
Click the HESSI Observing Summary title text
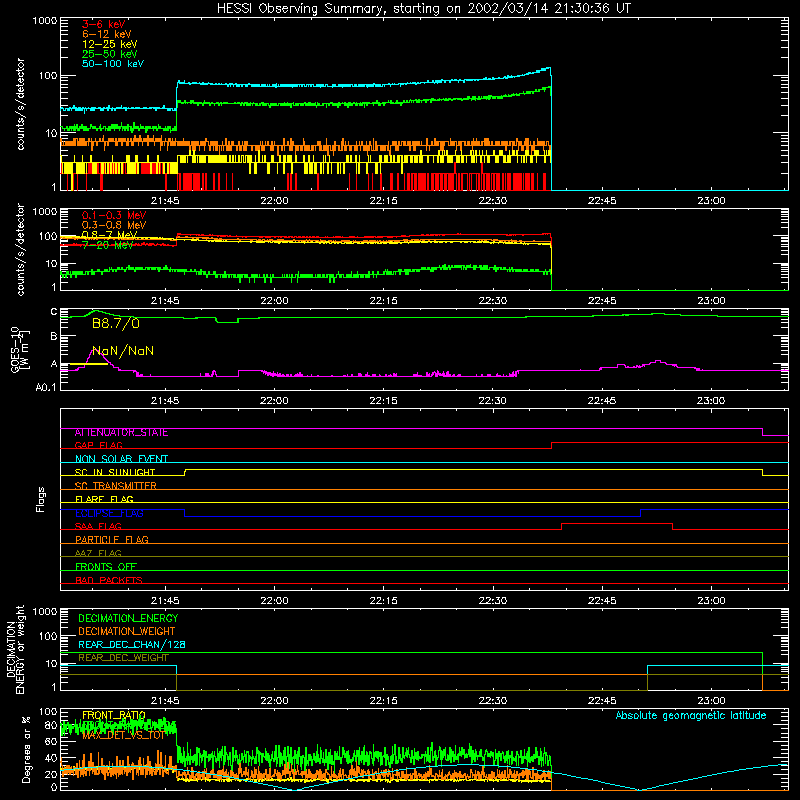423,8
